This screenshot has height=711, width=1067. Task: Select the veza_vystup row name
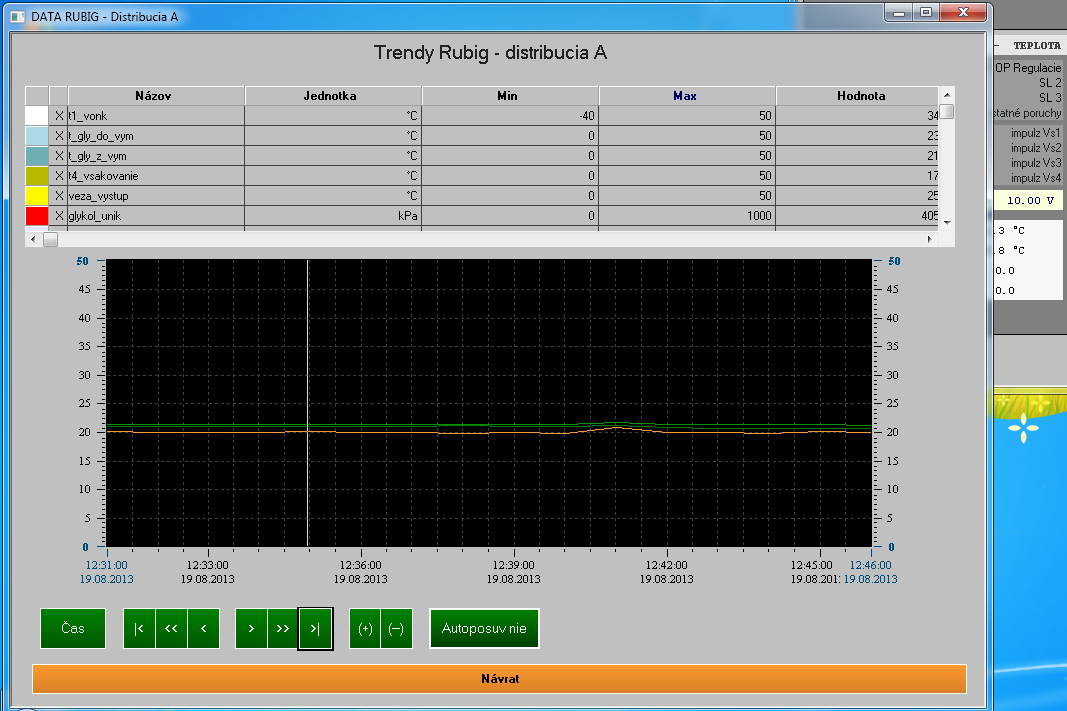pyautogui.click(x=99, y=196)
